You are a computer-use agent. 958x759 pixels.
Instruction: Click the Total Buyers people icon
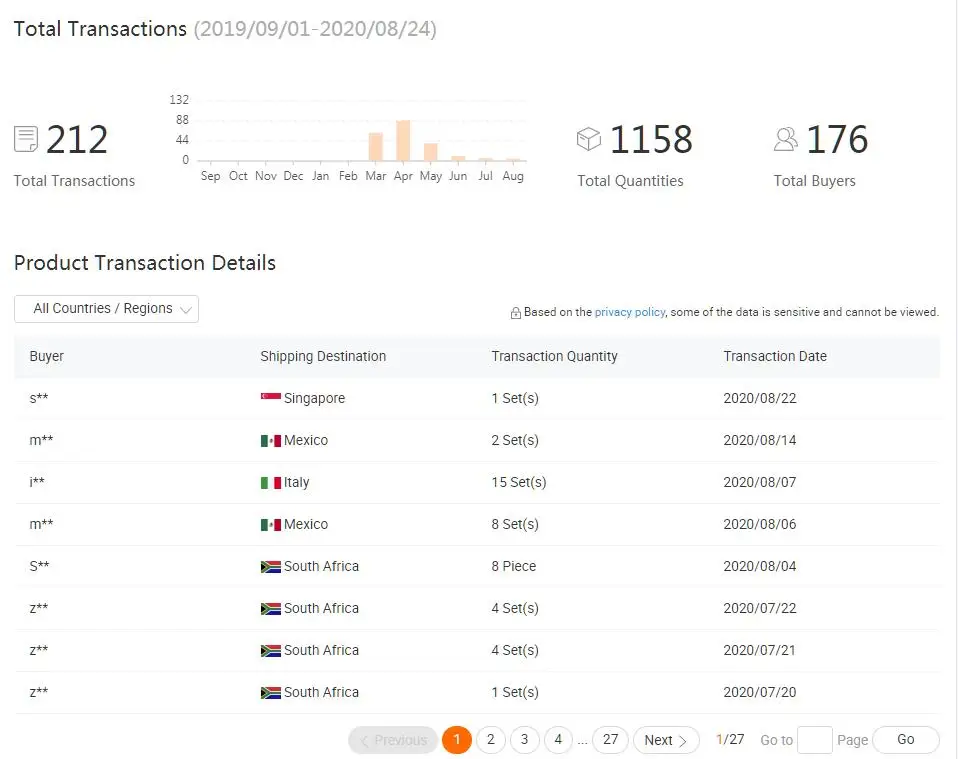tap(786, 139)
